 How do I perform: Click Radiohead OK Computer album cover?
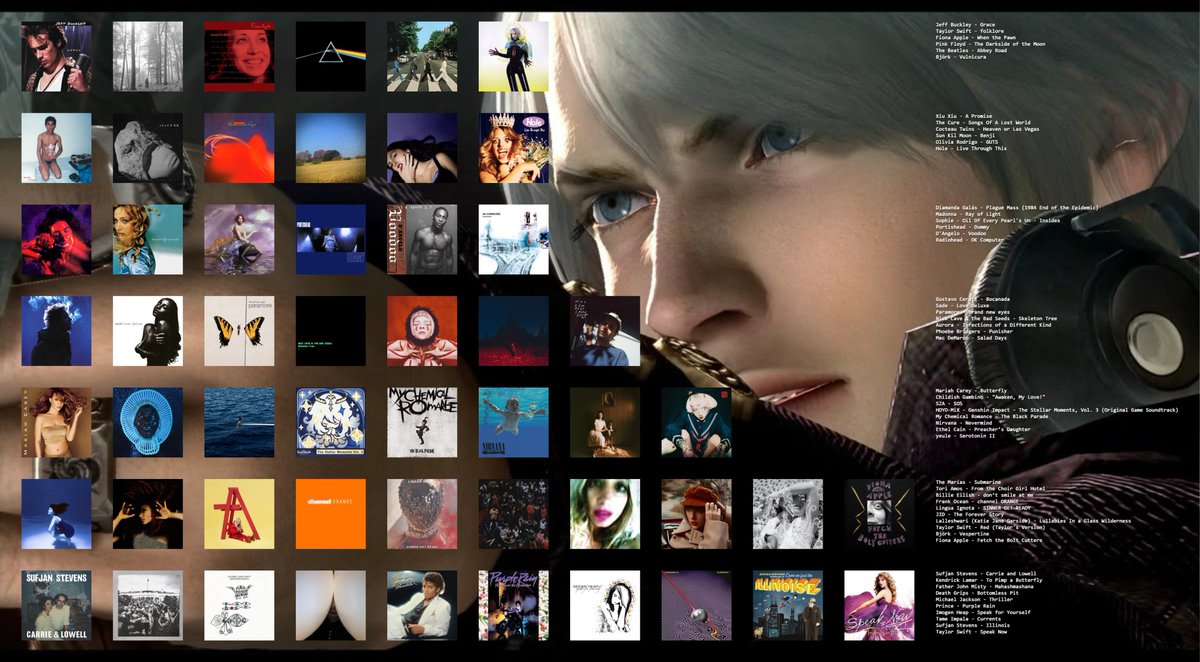(514, 240)
